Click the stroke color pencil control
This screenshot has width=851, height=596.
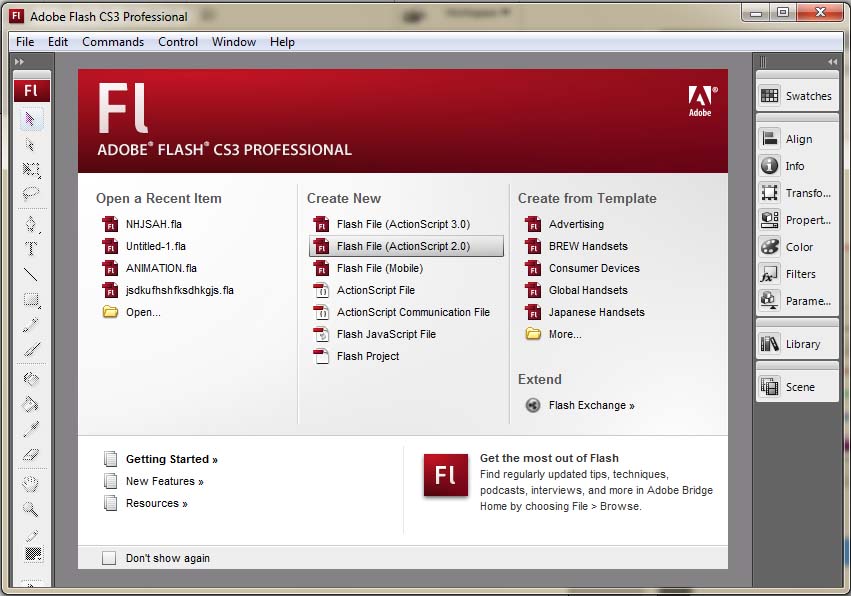tap(31, 536)
